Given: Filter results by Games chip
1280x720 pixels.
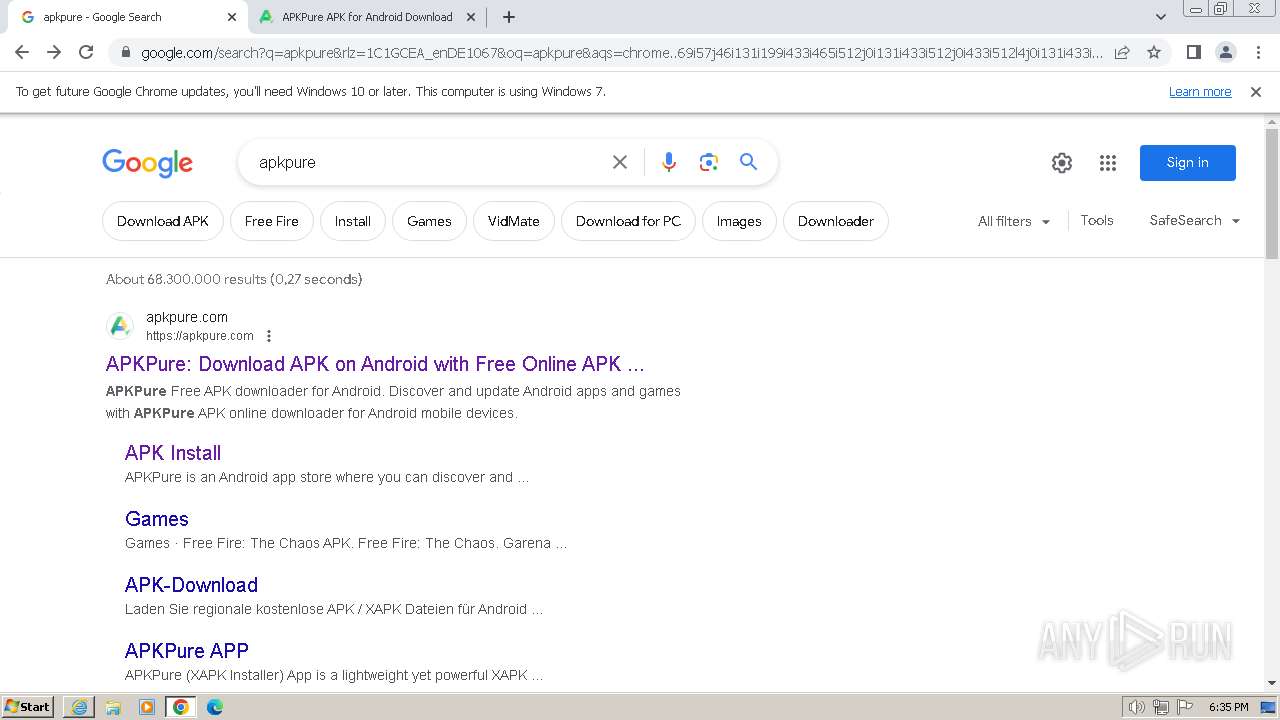Looking at the screenshot, I should pos(429,221).
